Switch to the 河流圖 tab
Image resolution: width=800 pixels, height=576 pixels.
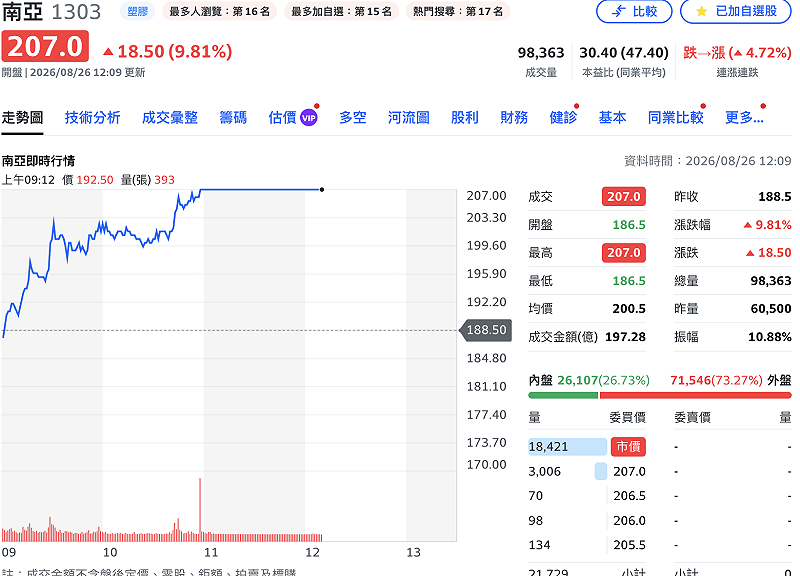coord(409,118)
